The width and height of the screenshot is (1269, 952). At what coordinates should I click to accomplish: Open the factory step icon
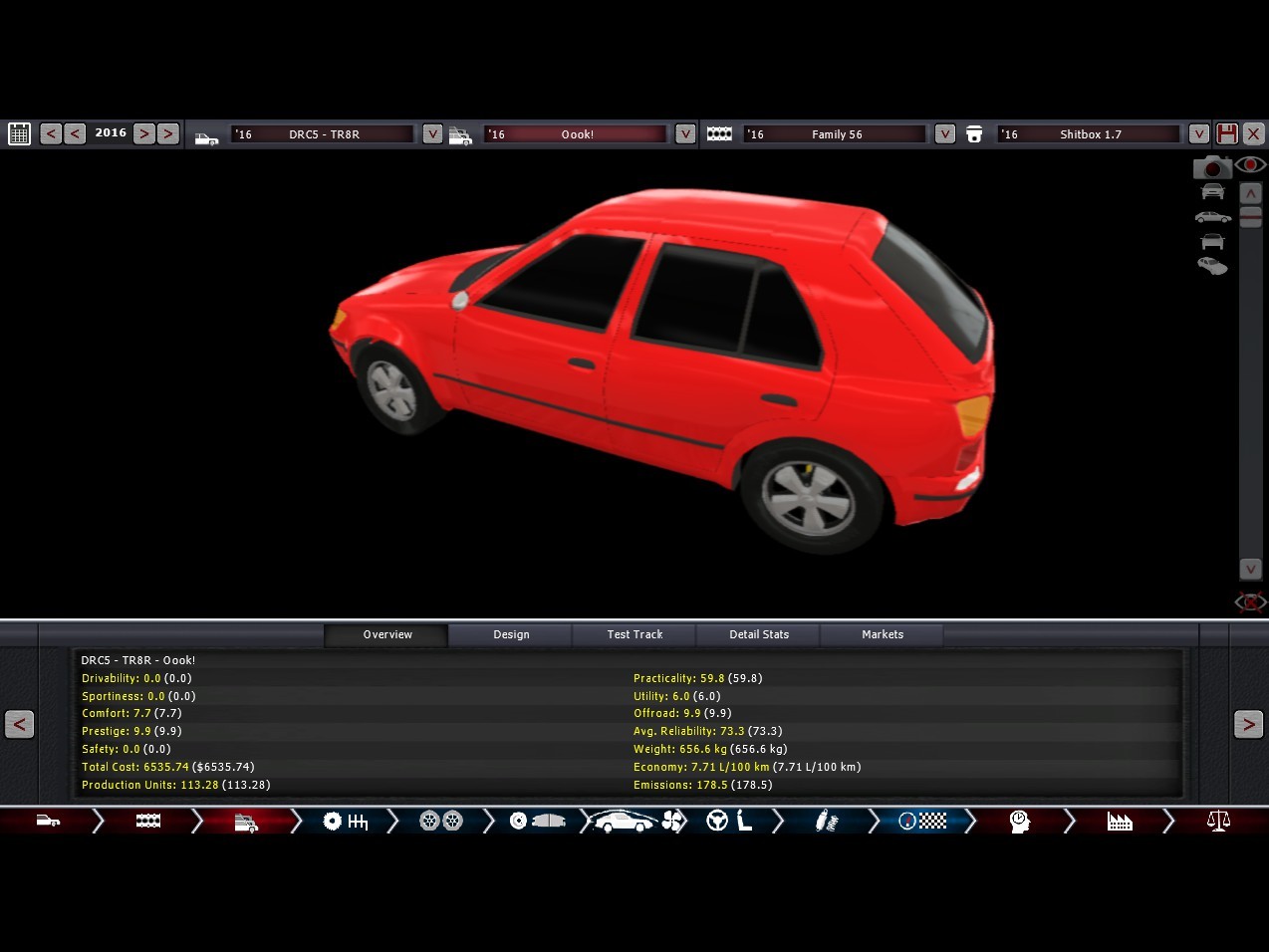click(x=1120, y=822)
